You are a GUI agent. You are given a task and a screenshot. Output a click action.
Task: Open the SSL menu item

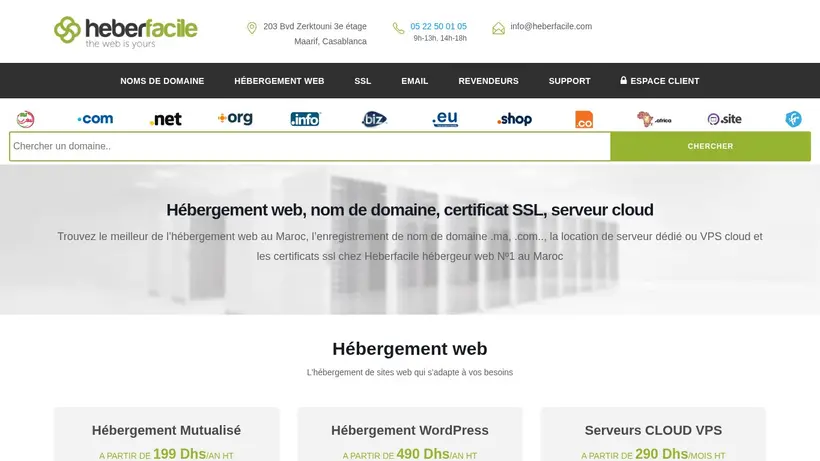(362, 81)
